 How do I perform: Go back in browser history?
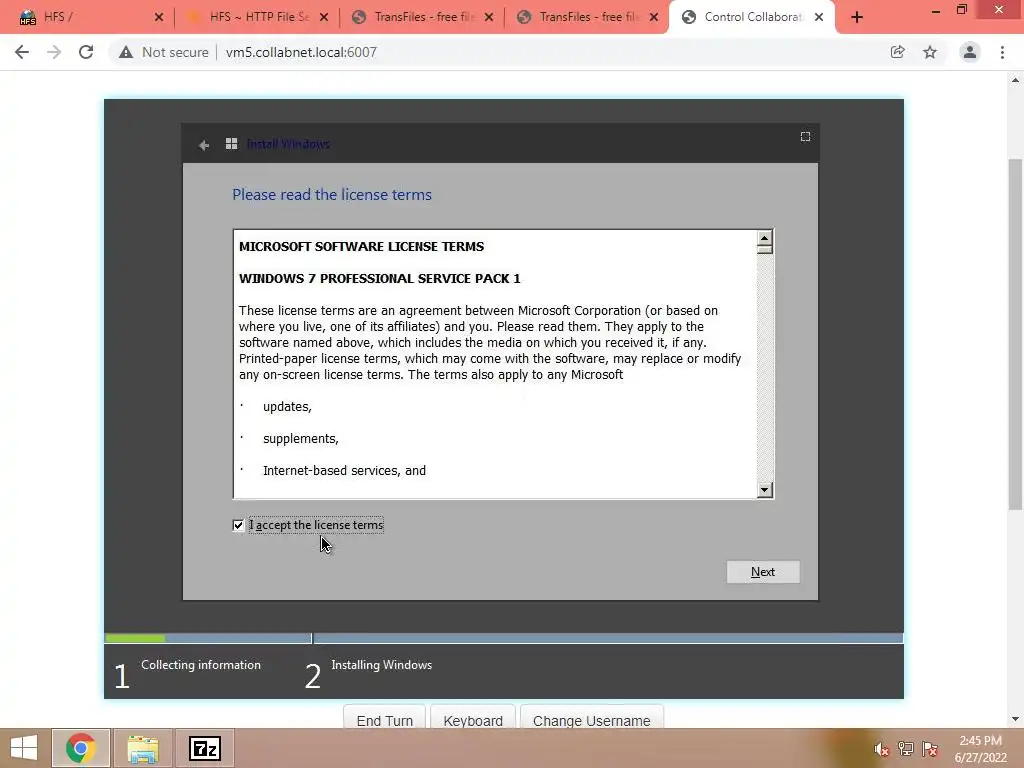(x=22, y=52)
